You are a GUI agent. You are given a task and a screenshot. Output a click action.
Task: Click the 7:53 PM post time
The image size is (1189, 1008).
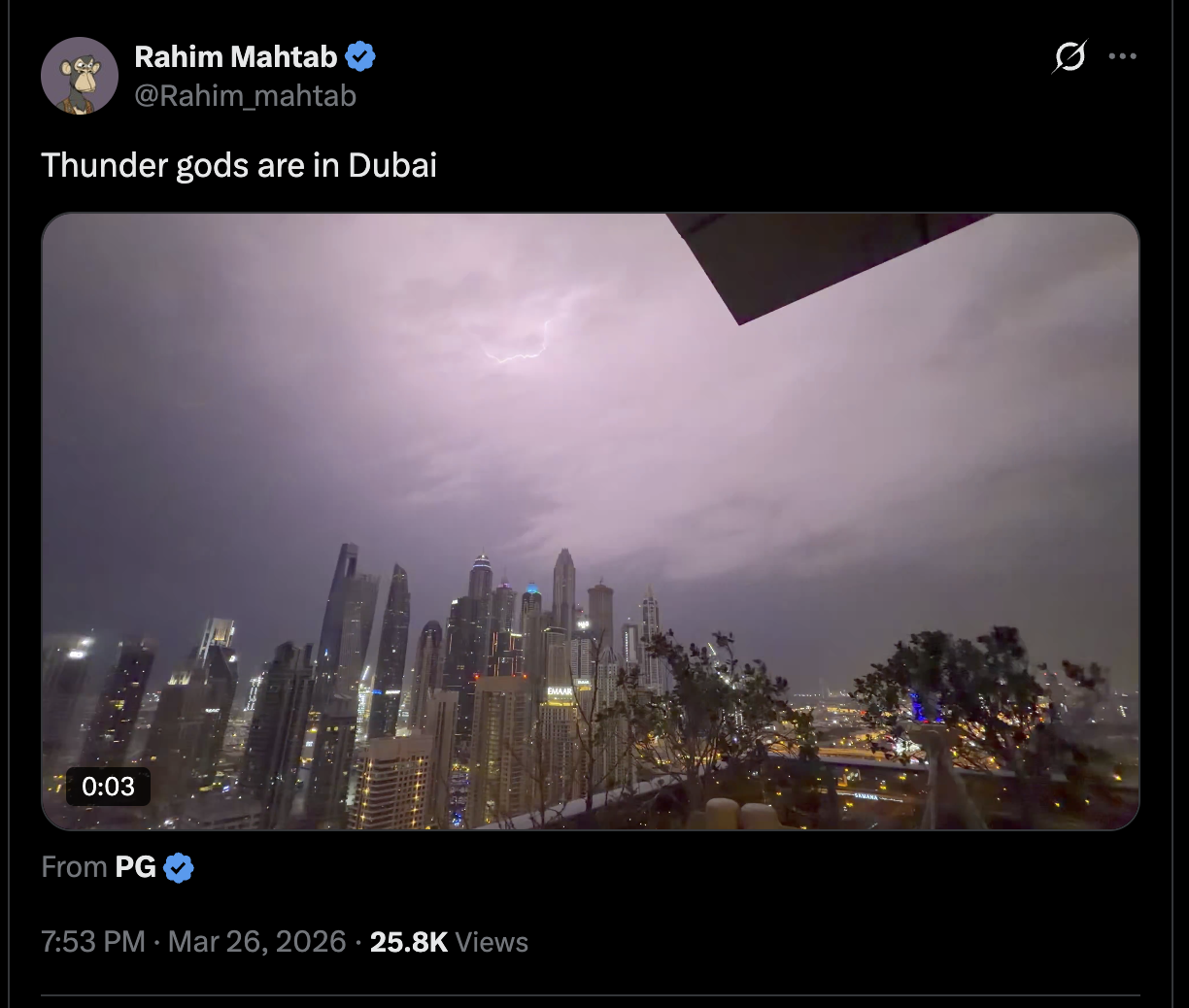coord(93,942)
